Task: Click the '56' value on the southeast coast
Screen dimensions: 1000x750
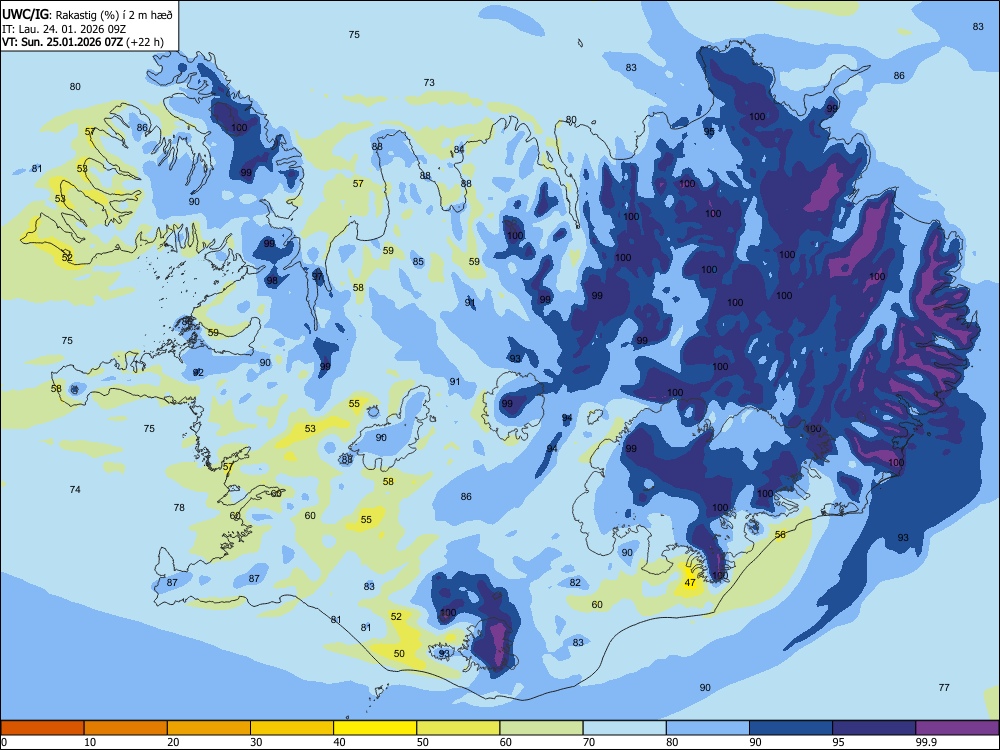Action: [781, 535]
